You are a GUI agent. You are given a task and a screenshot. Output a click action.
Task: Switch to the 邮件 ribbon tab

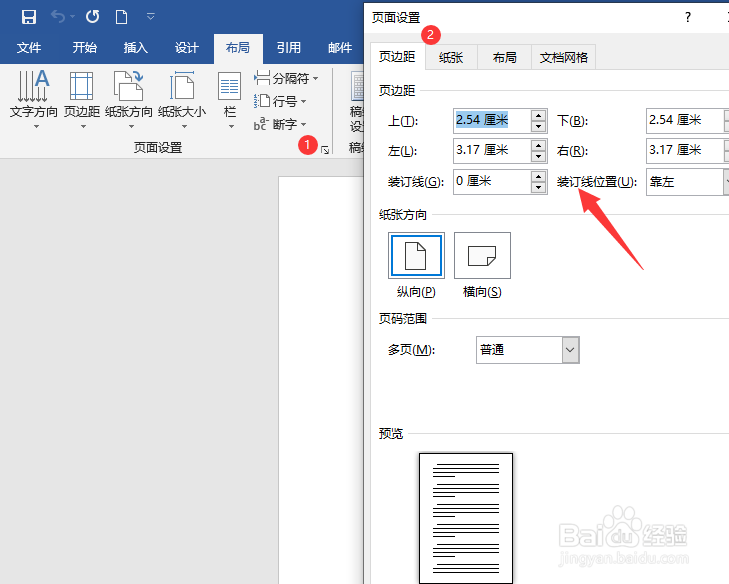coord(340,47)
